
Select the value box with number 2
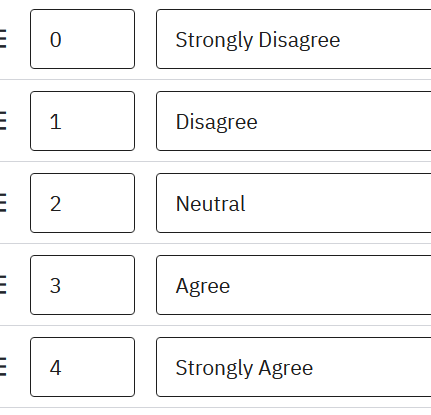(82, 203)
